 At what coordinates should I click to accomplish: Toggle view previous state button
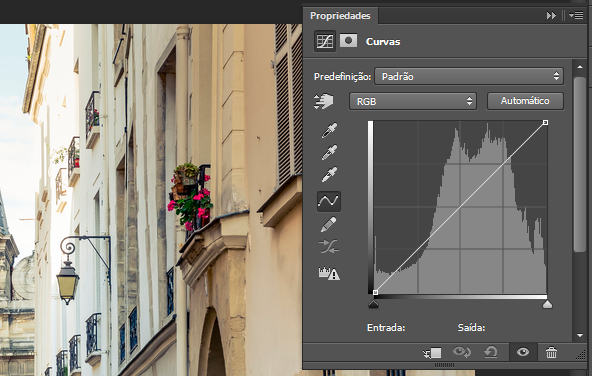tap(462, 353)
